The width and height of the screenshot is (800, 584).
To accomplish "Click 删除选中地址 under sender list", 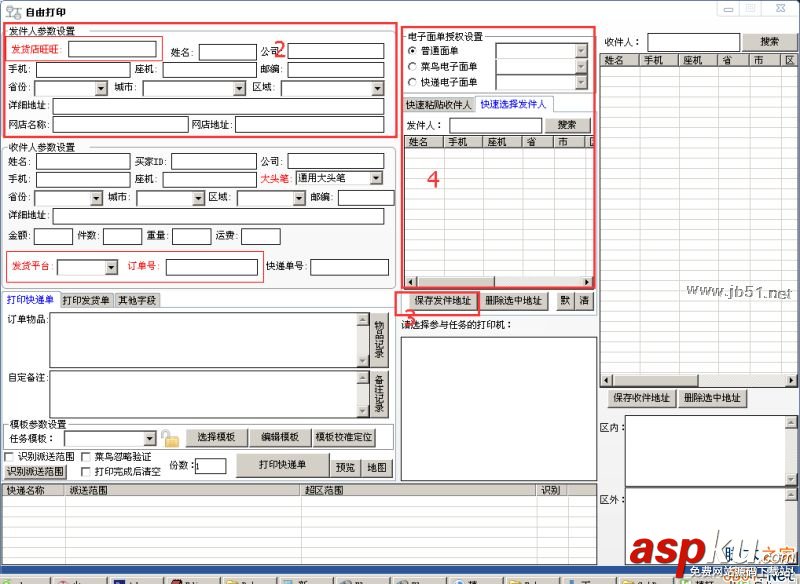I will 513,301.
